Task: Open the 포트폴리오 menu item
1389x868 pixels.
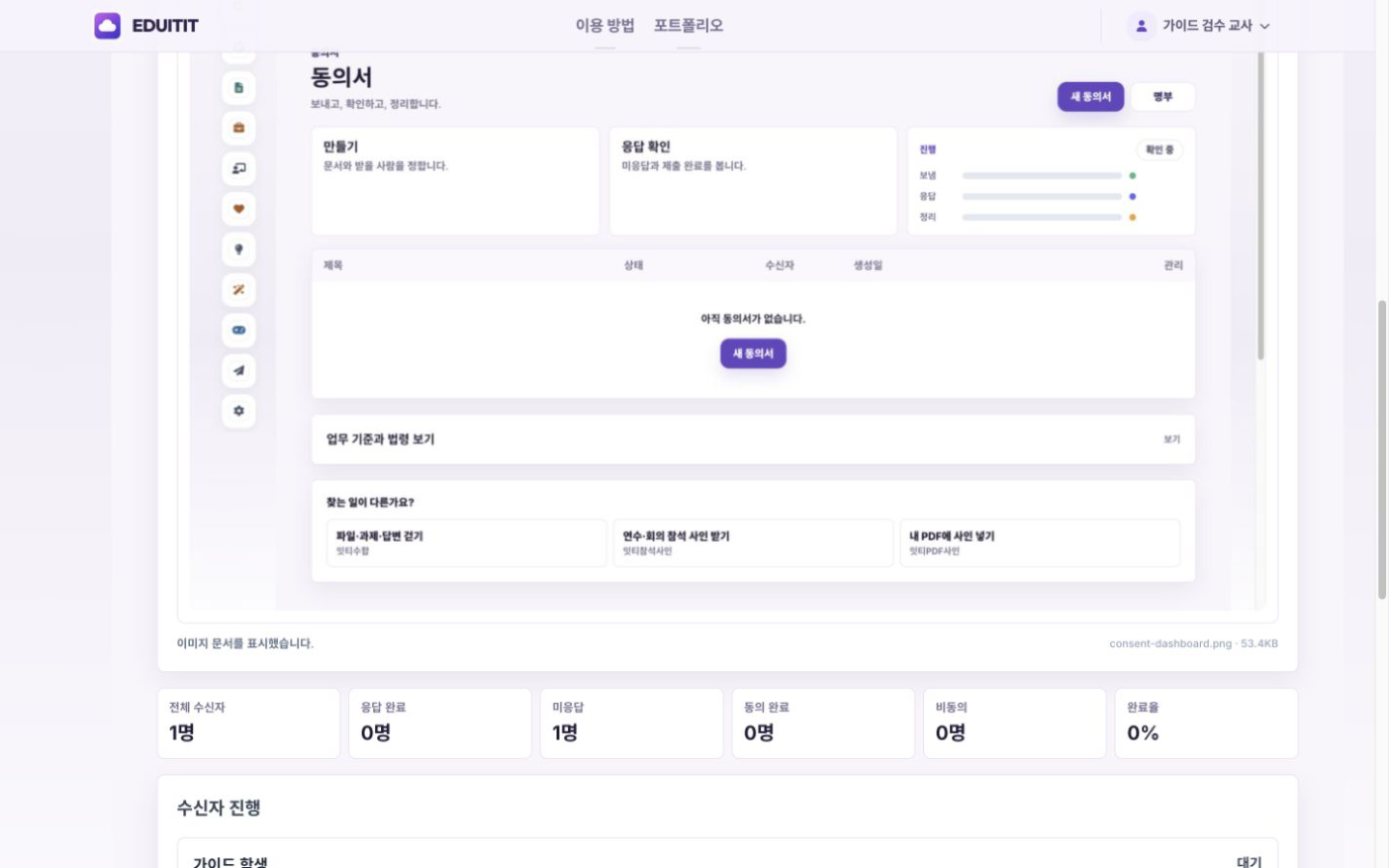Action: click(x=689, y=26)
